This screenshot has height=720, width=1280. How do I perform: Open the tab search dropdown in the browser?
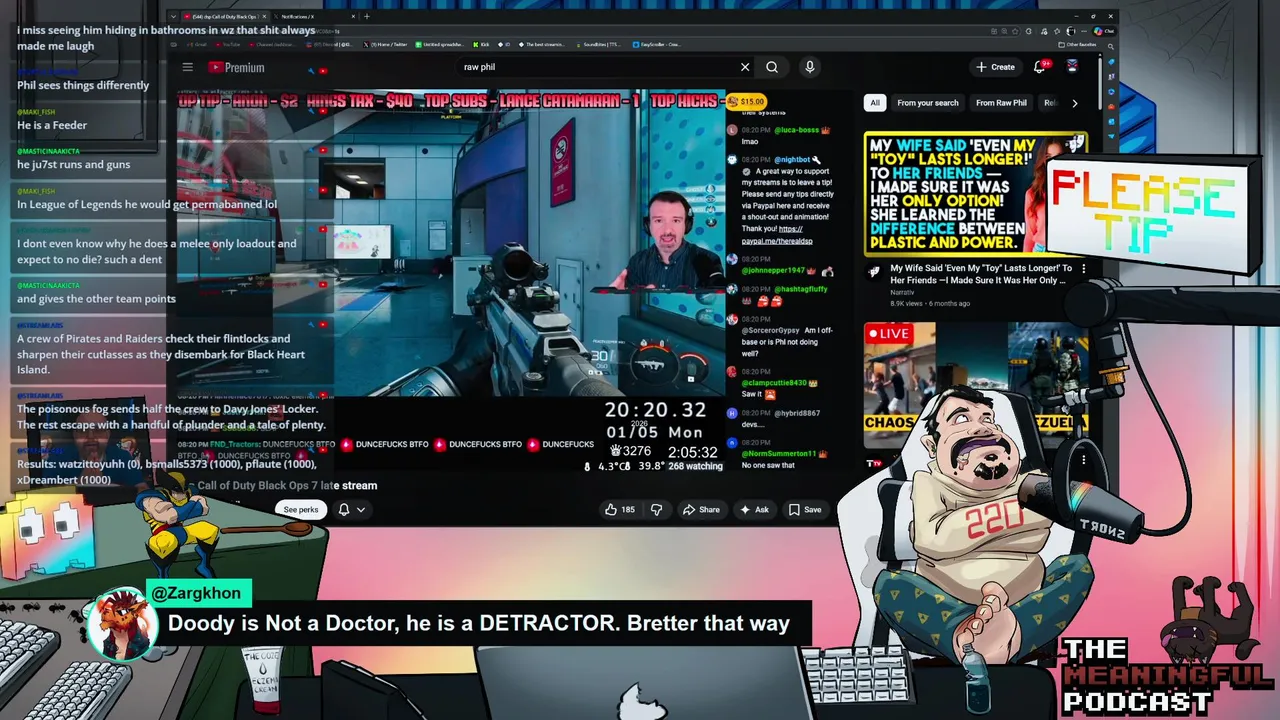(x=173, y=17)
